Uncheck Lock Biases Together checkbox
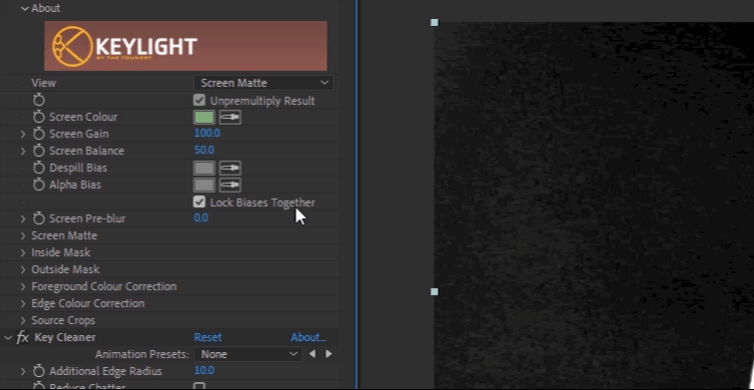The height and width of the screenshot is (390, 754). point(199,202)
